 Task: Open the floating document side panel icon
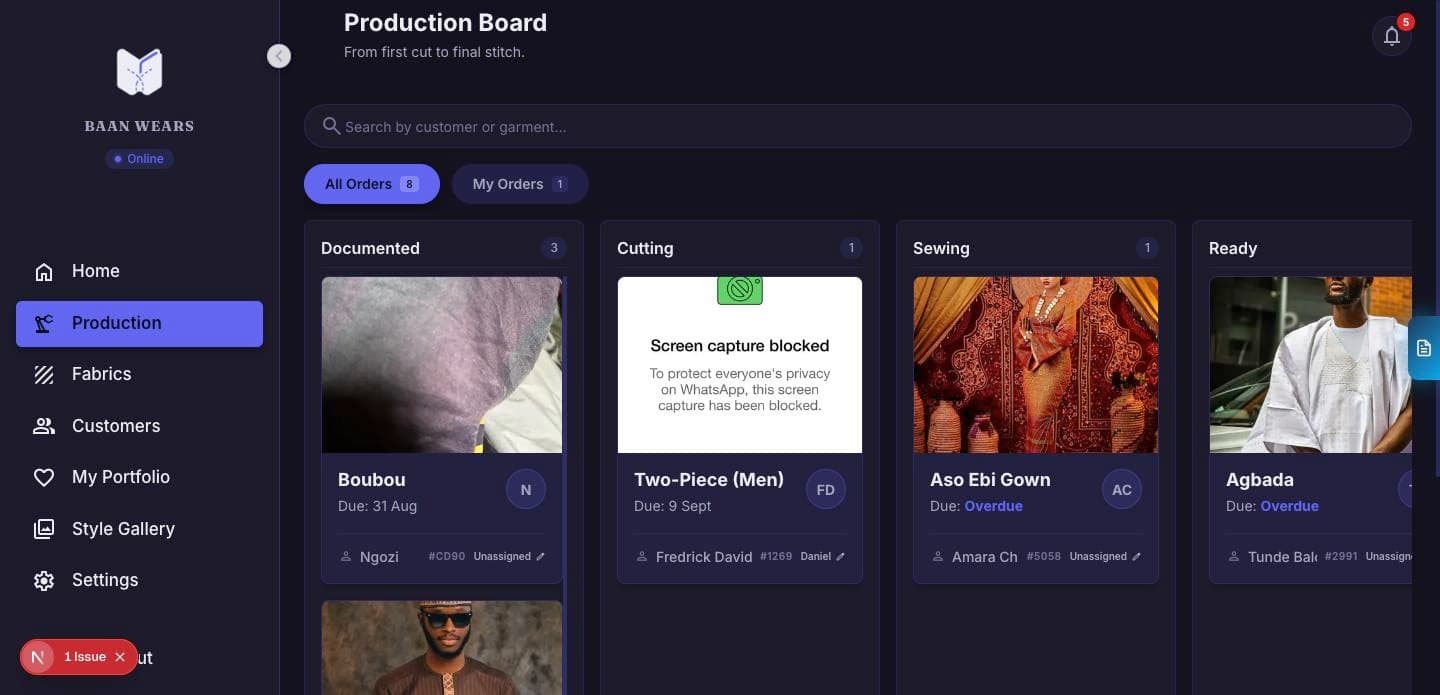click(x=1424, y=348)
